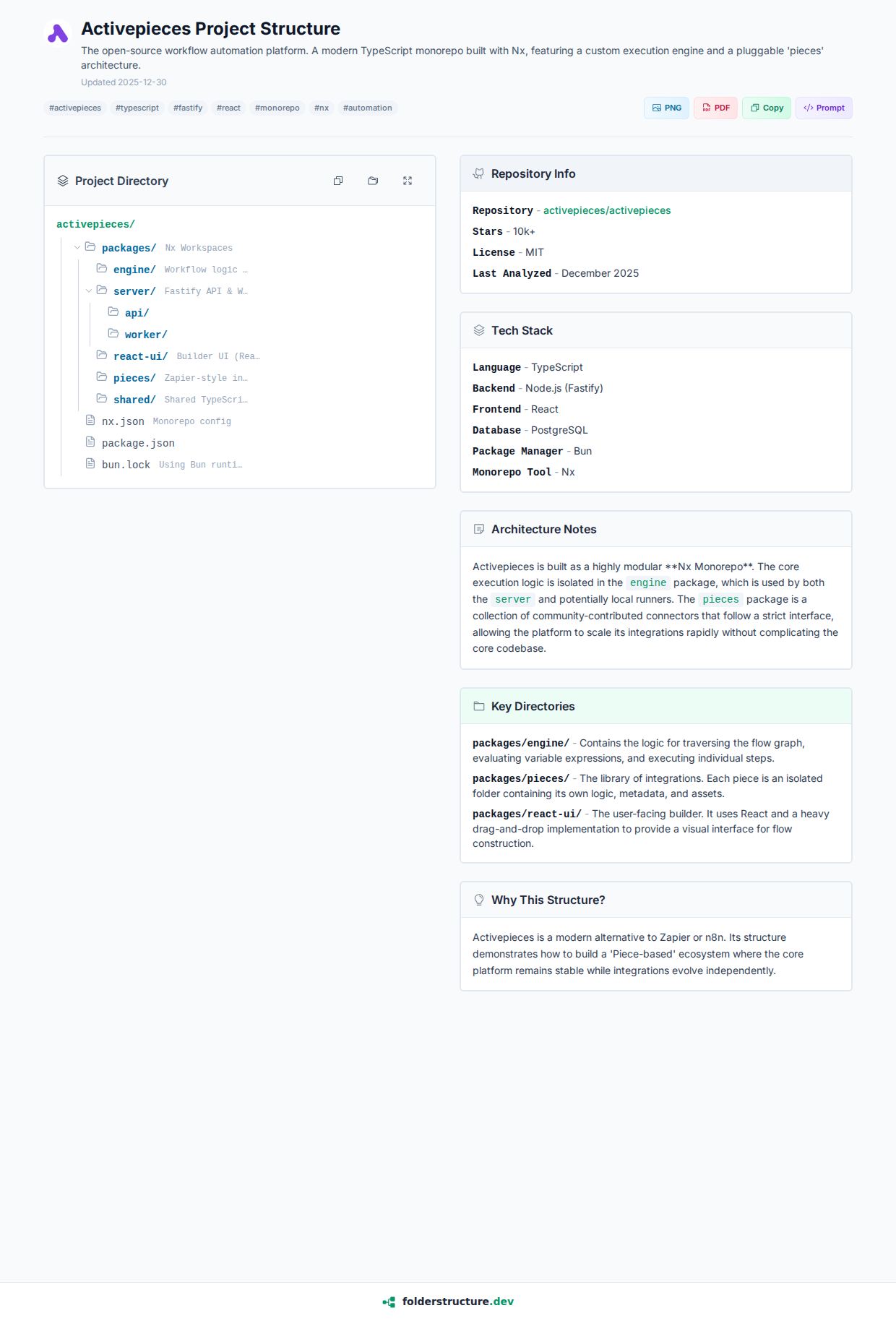
Task: Click the bun.lock file icon
Action: (90, 464)
